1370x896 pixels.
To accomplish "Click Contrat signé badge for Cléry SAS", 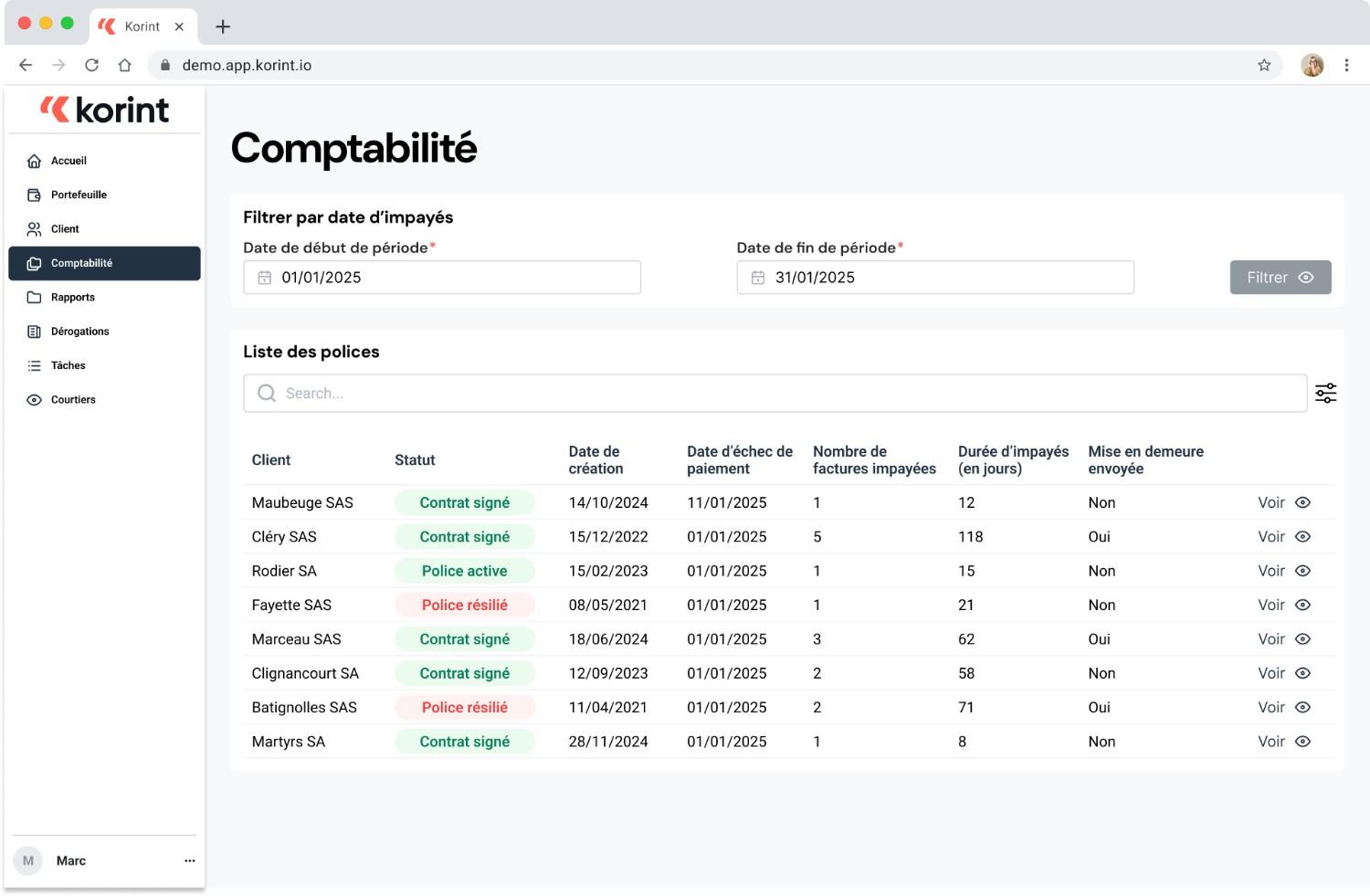I will [x=465, y=537].
